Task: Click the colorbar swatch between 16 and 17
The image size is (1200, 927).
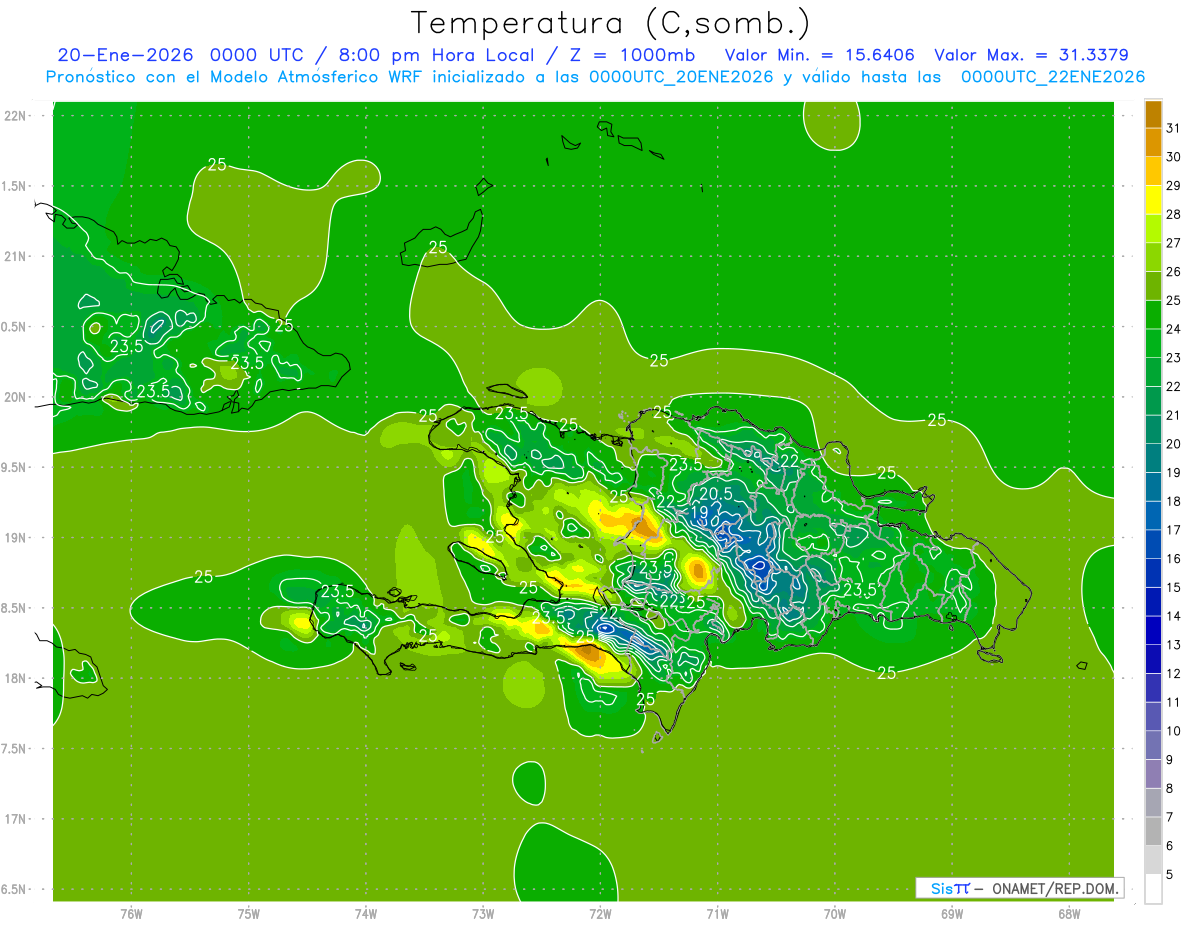Action: click(x=1153, y=545)
